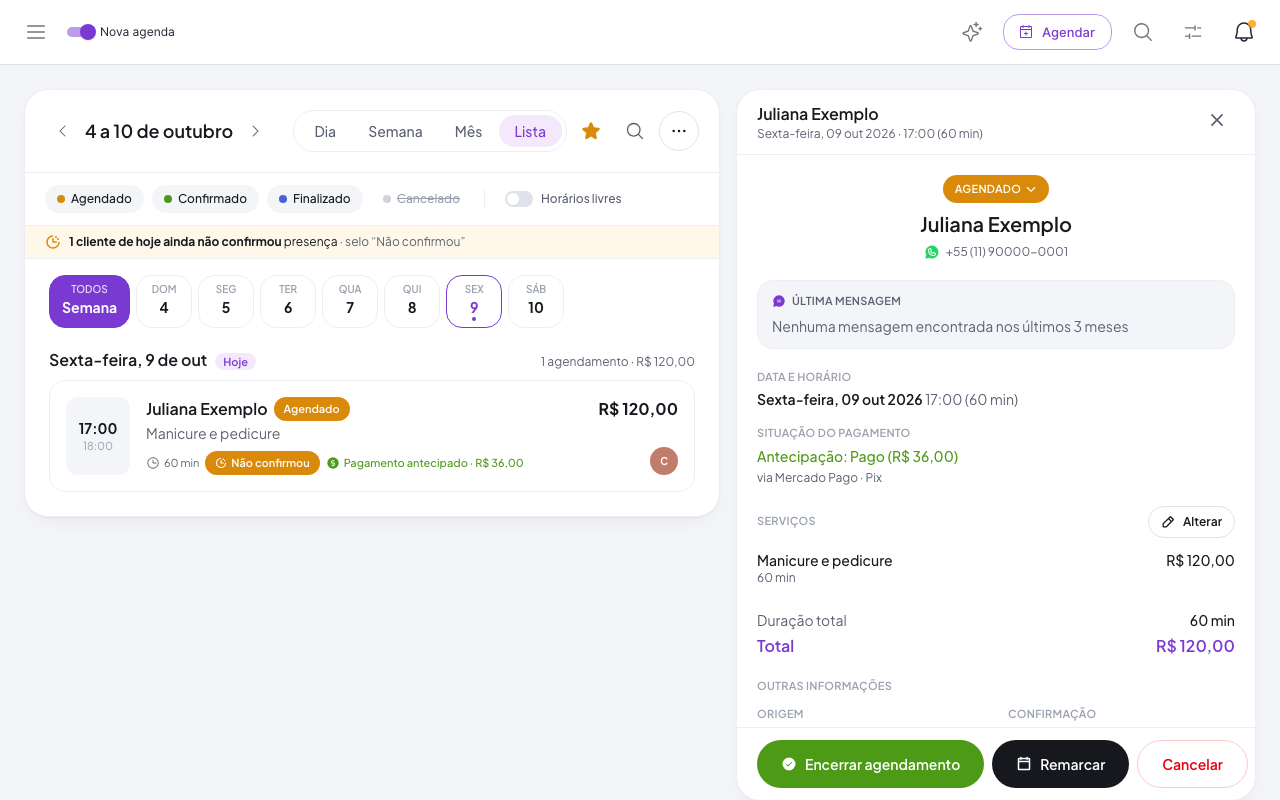Toggle the Nova agenda switch
The image size is (1280, 800).
point(81,32)
